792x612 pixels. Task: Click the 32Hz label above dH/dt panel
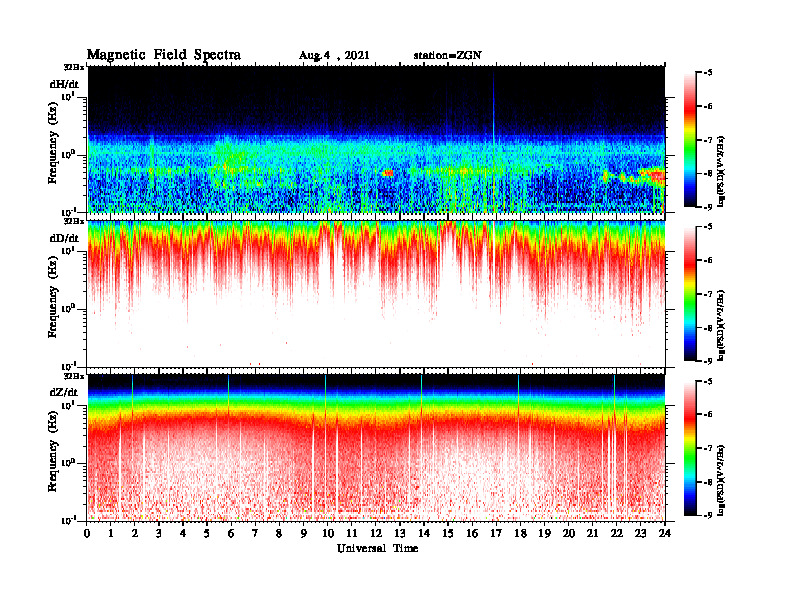point(74,67)
